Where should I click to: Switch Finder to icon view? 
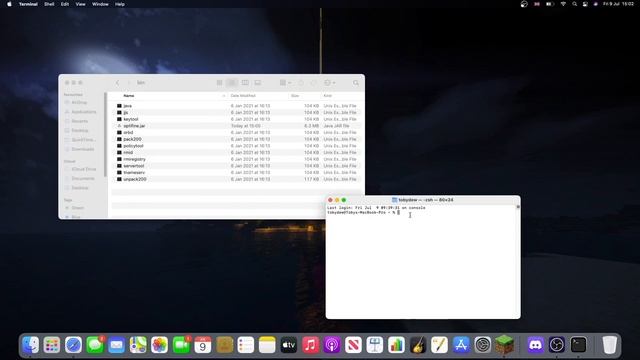[x=220, y=83]
